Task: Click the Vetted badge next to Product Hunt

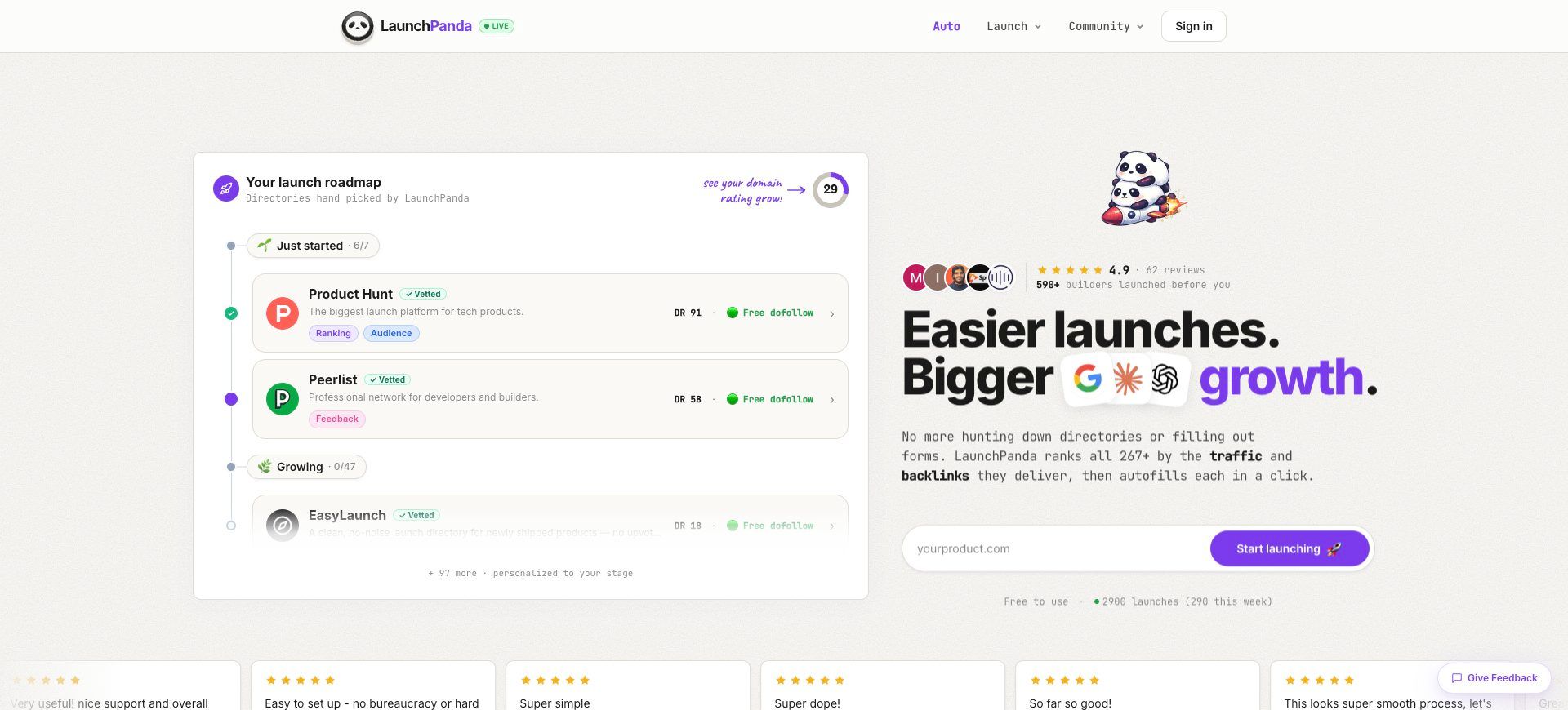Action: [423, 294]
